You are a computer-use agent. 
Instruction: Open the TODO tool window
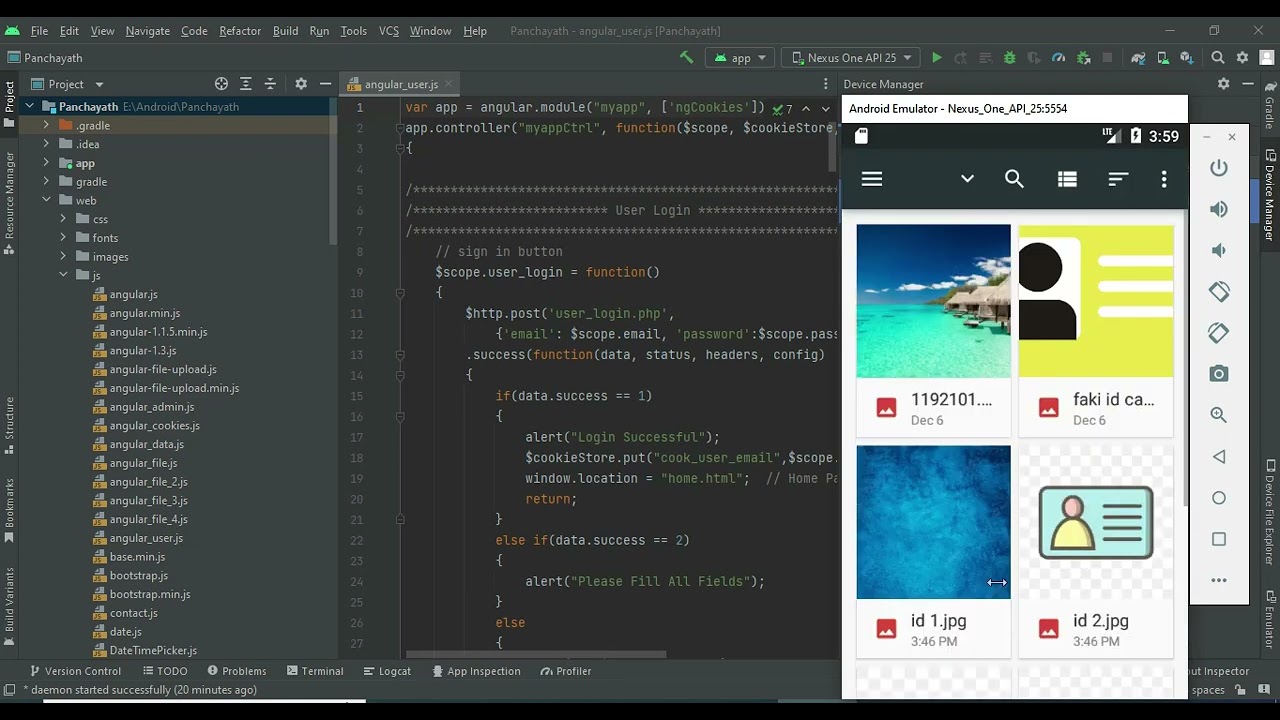164,671
